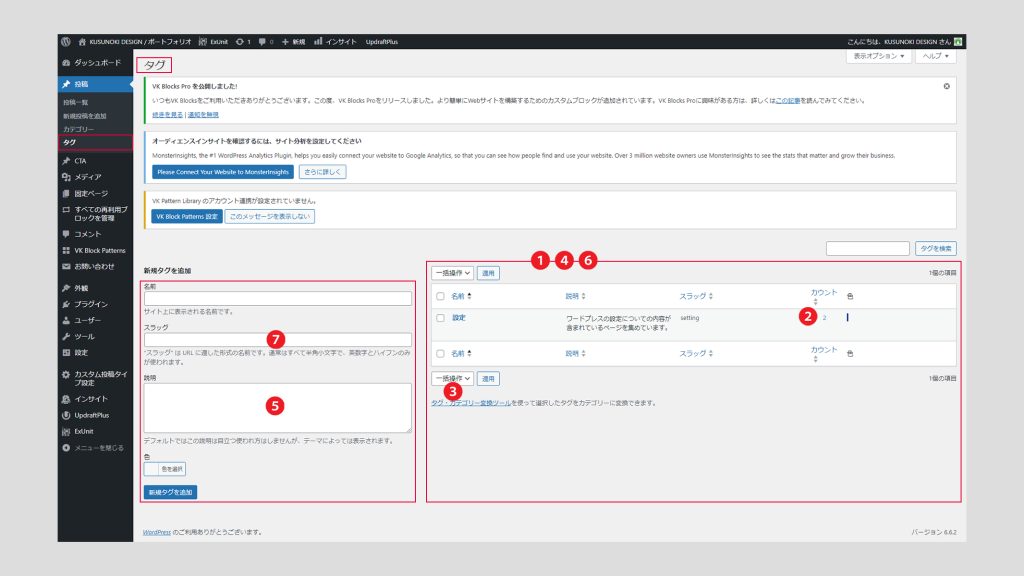Expand the 表示オプション screen options panel
The width and height of the screenshot is (1024, 576).
(881, 57)
